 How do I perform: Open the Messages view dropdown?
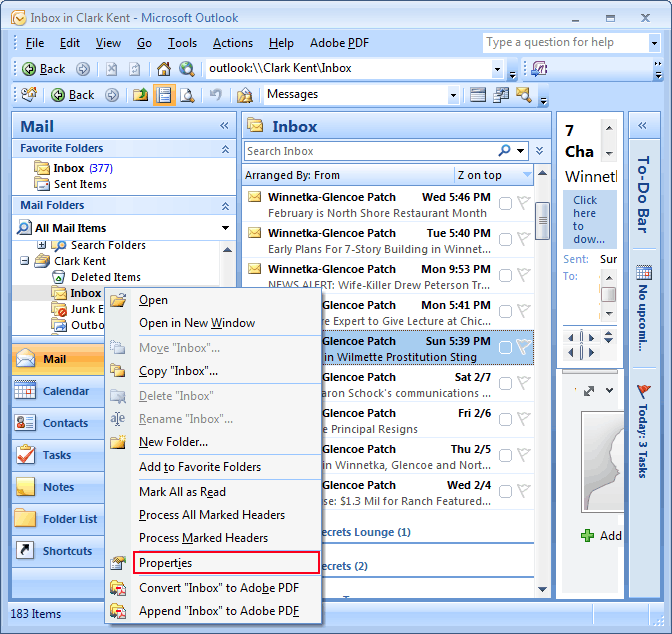(453, 95)
